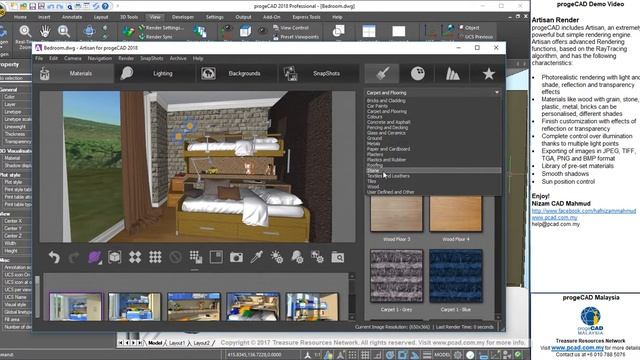The width and height of the screenshot is (640, 360).
Task: Open the Express Tools ribbon tab
Action: pyautogui.click(x=307, y=17)
